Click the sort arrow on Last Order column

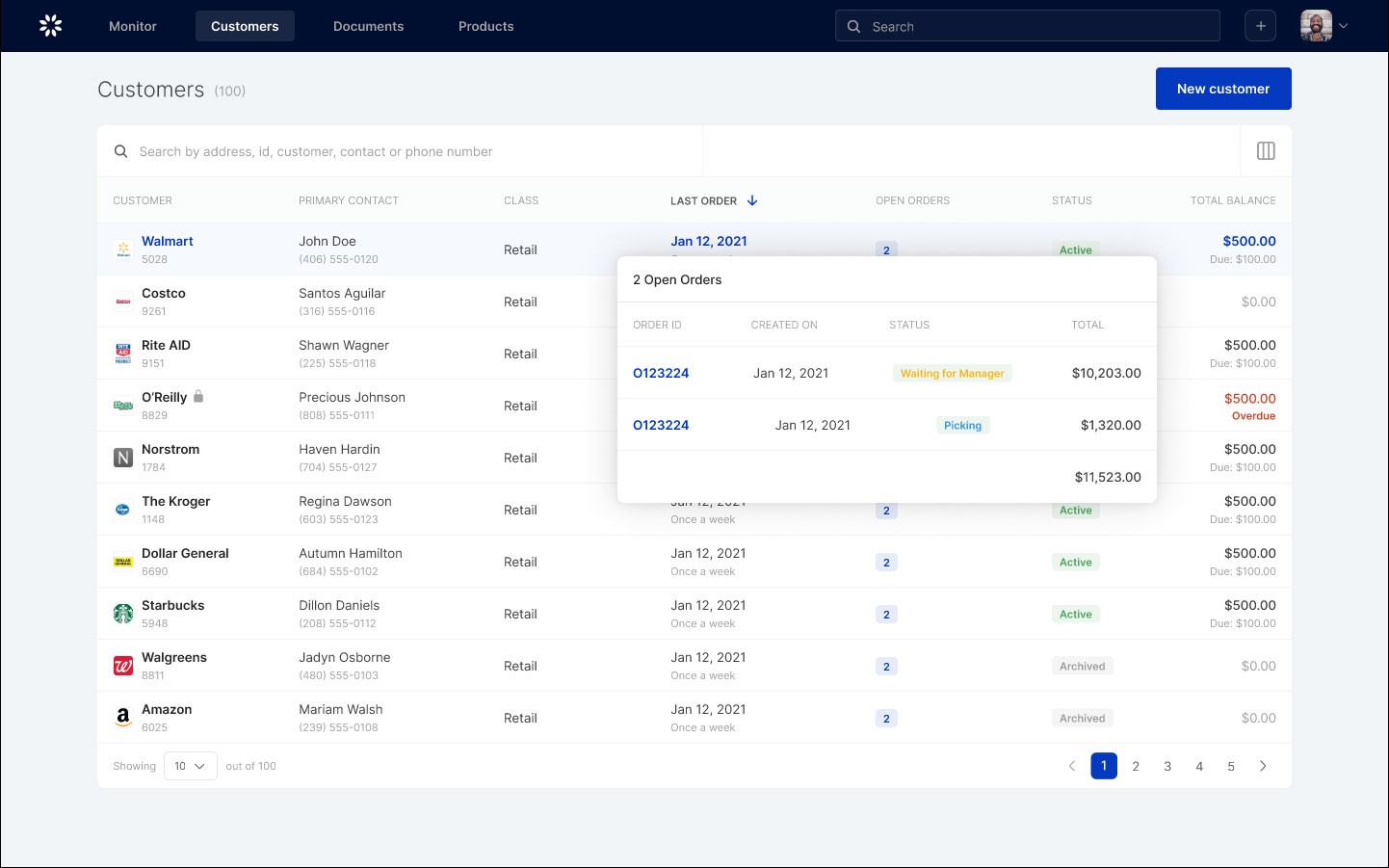[x=751, y=200]
